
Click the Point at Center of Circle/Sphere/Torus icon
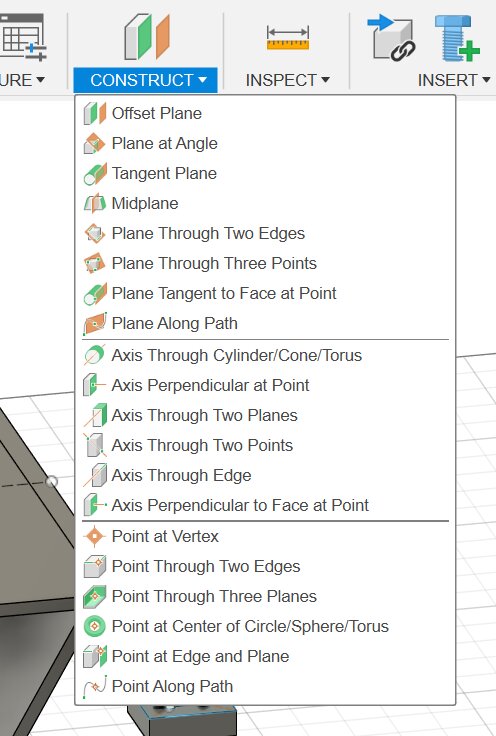95,626
